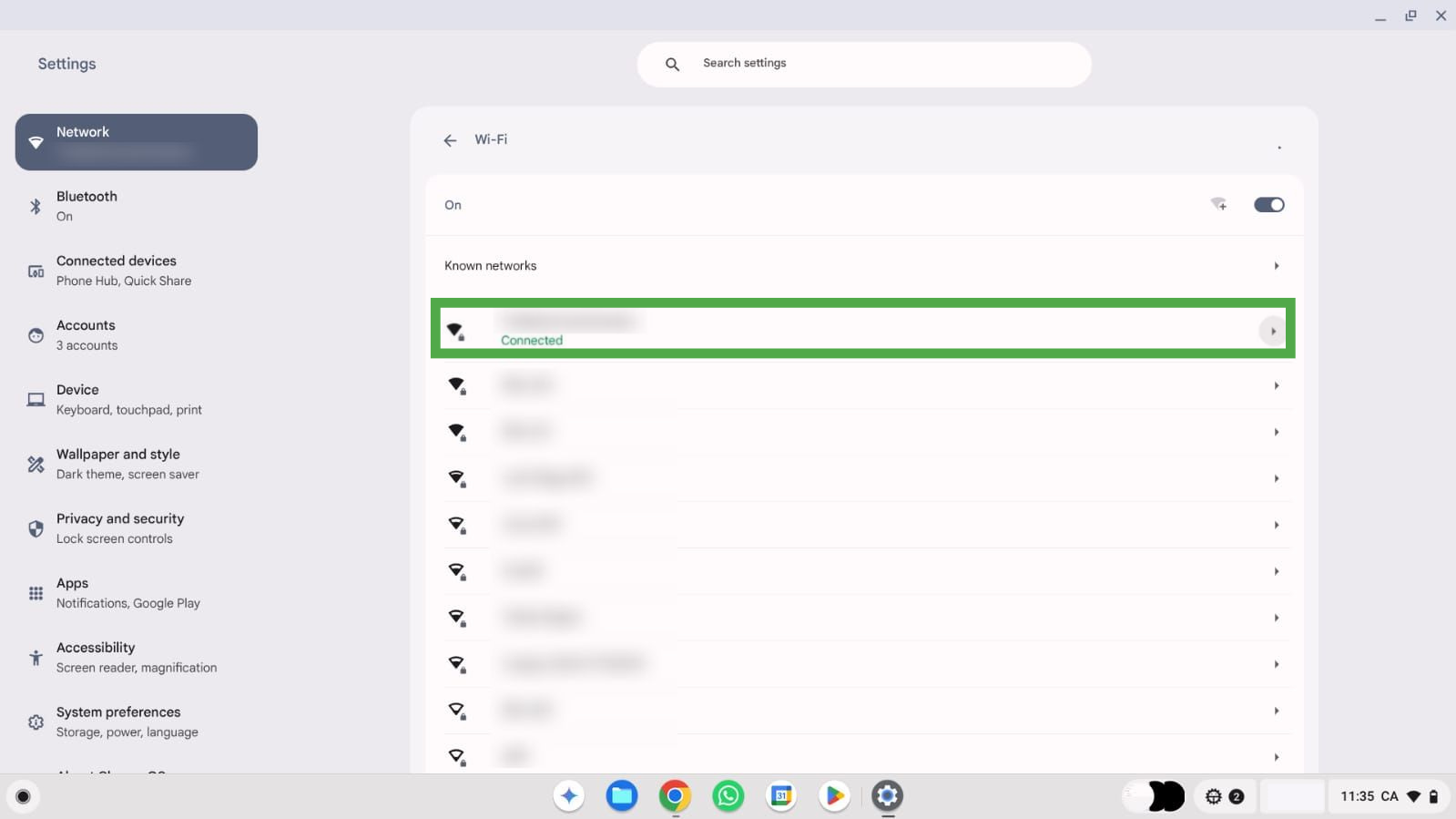The width and height of the screenshot is (1456, 819).
Task: Open Google Play Store from shelf
Action: 834,796
